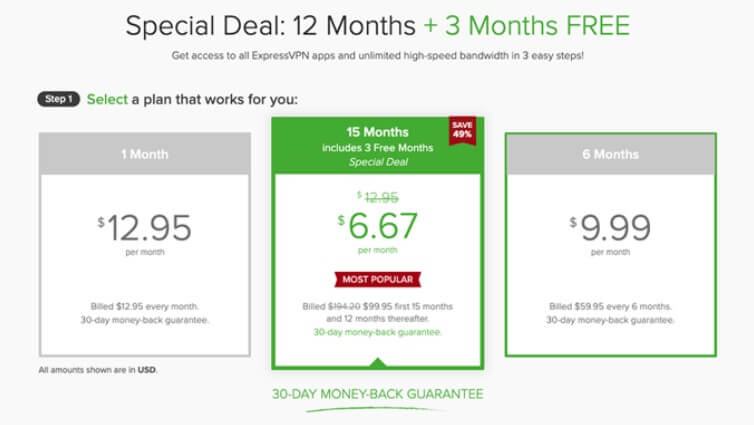
Task: Select the 6 Months plan header
Action: pyautogui.click(x=611, y=154)
